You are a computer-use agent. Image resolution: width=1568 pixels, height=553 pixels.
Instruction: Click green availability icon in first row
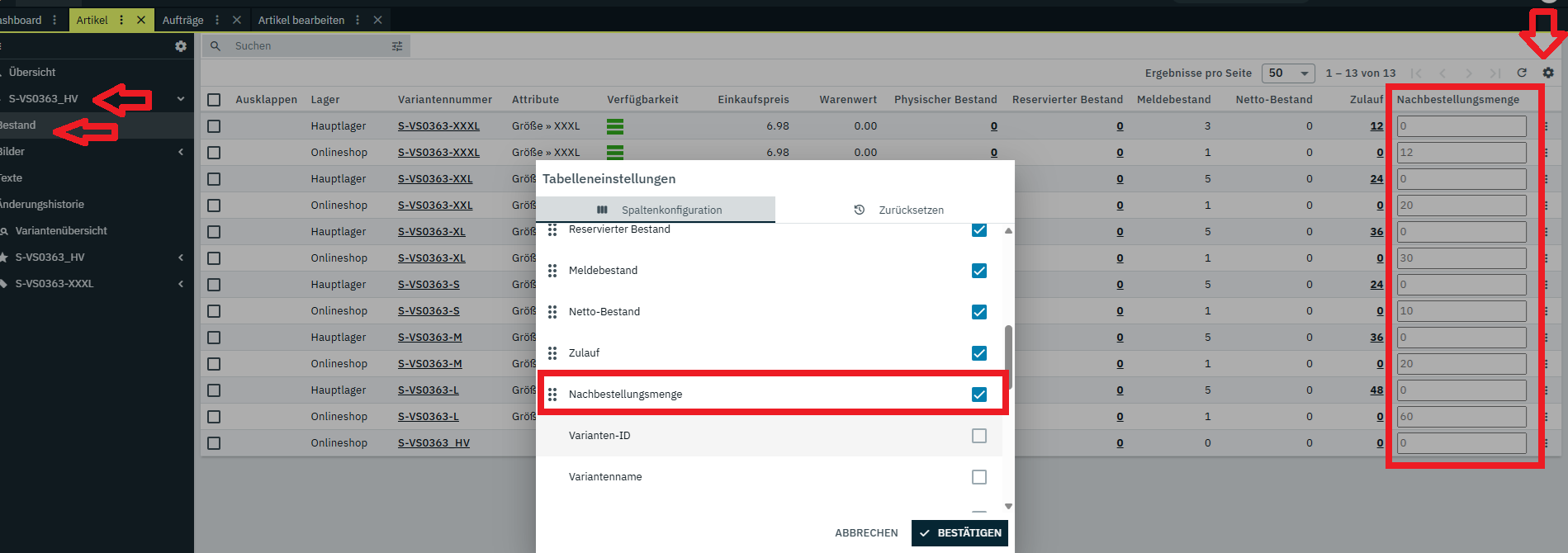[615, 126]
